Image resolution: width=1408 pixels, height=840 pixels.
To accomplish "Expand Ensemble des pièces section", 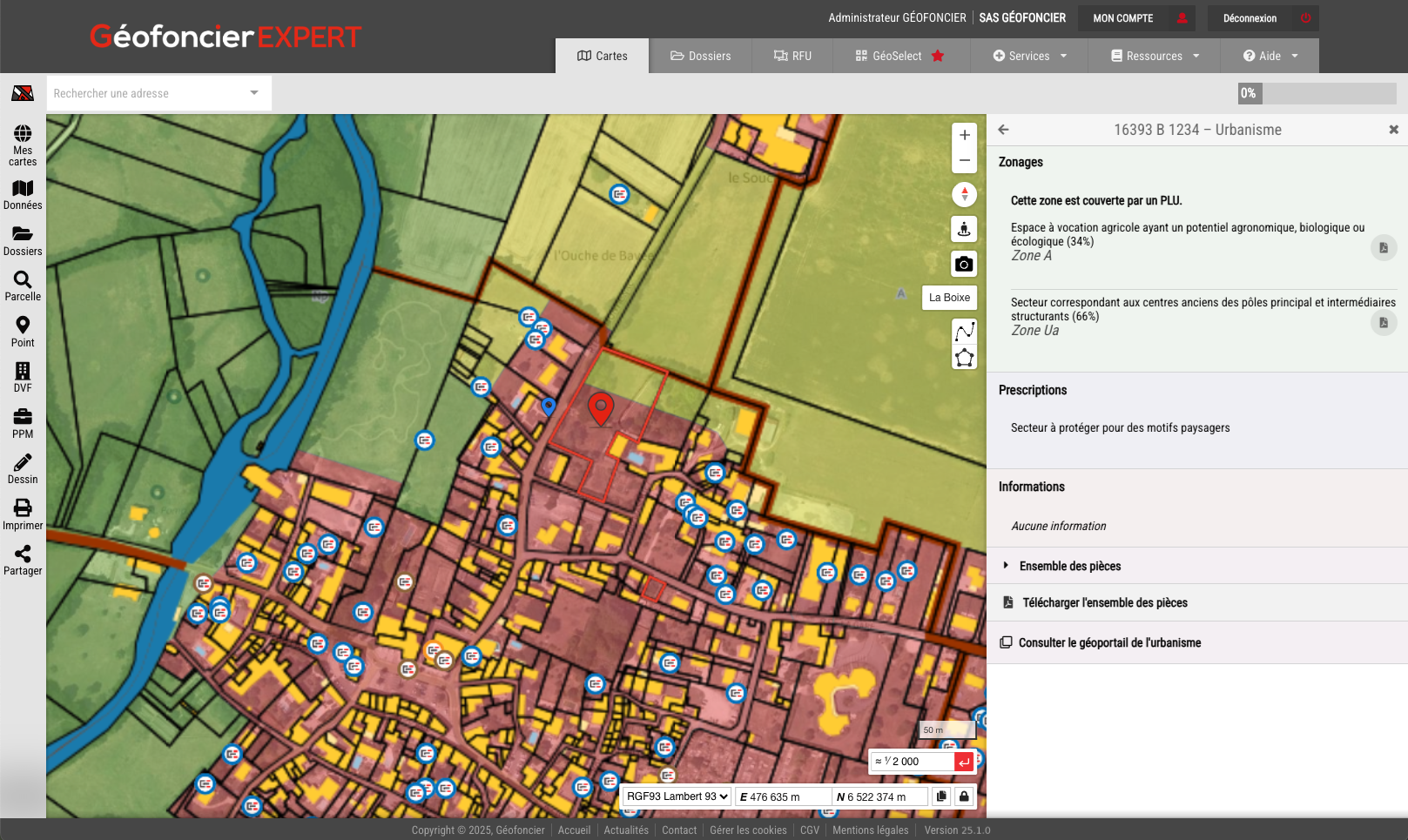I will [1069, 566].
